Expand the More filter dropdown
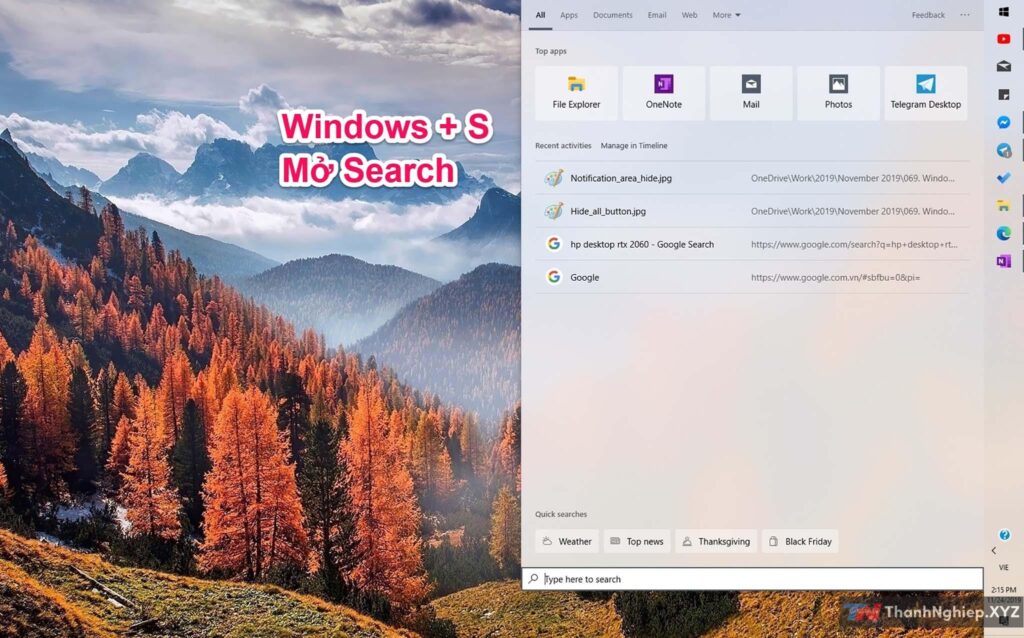Viewport: 1024px width, 638px height. click(x=726, y=15)
